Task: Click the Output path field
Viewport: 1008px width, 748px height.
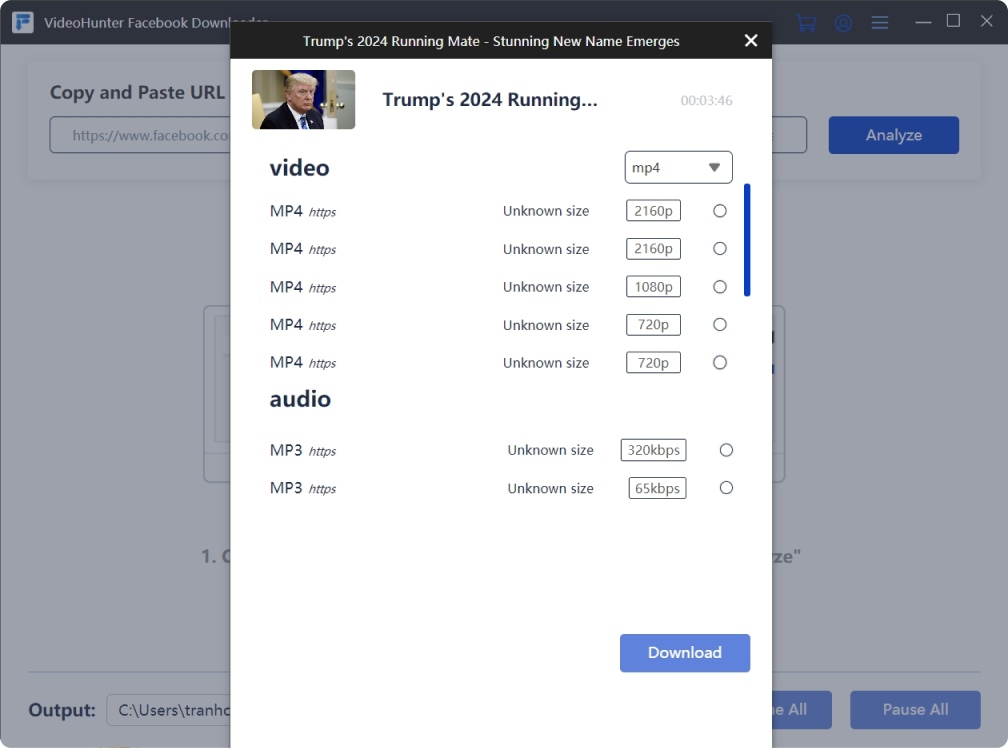Action: 168,709
